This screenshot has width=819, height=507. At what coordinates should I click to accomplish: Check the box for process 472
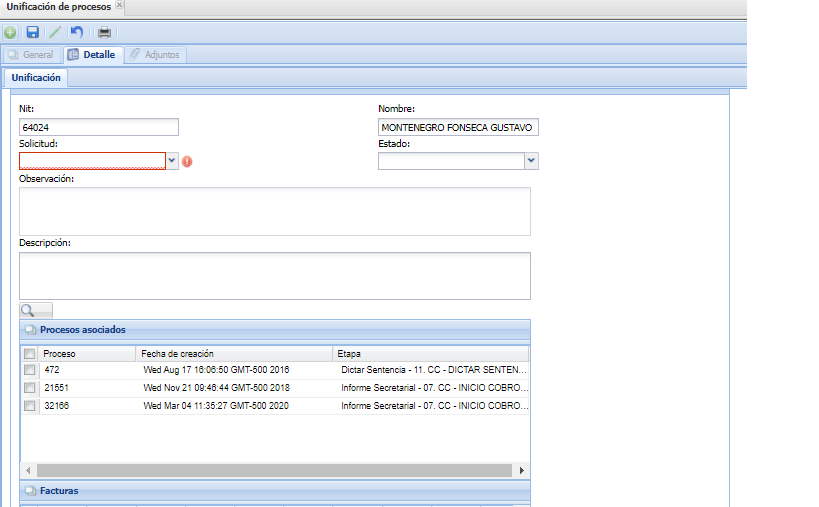coord(30,370)
